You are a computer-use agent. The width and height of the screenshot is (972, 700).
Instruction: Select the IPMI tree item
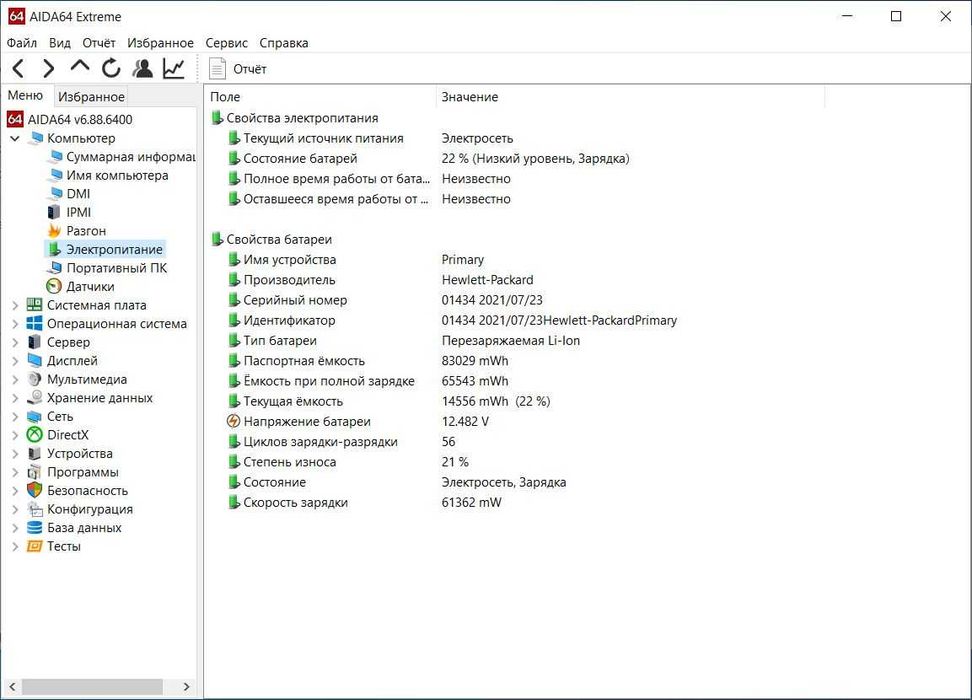[x=79, y=212]
